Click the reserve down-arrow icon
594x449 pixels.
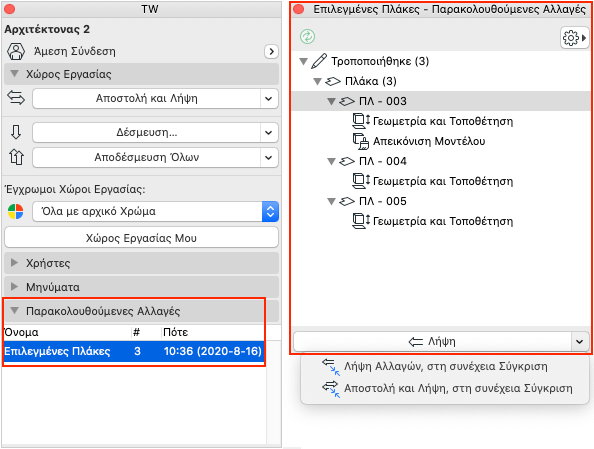(16, 132)
